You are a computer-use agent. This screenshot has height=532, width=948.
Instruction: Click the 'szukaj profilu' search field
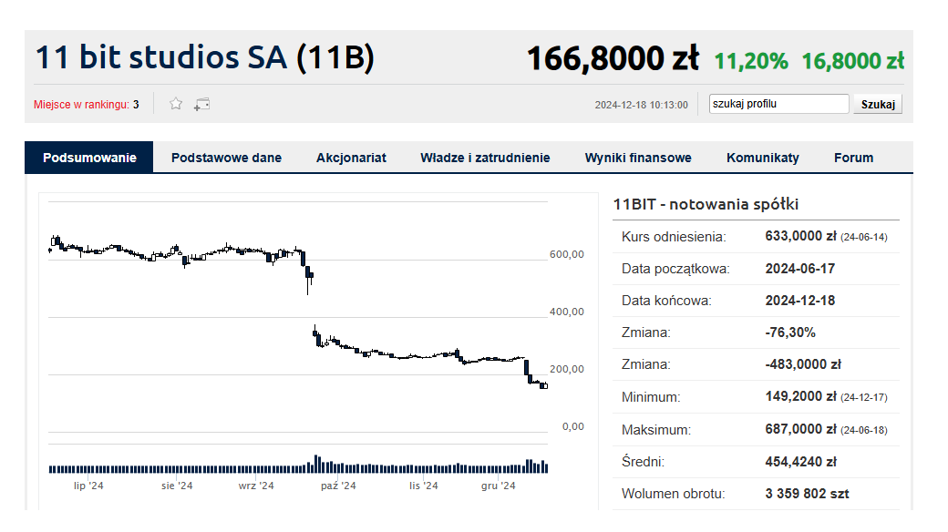[779, 104]
